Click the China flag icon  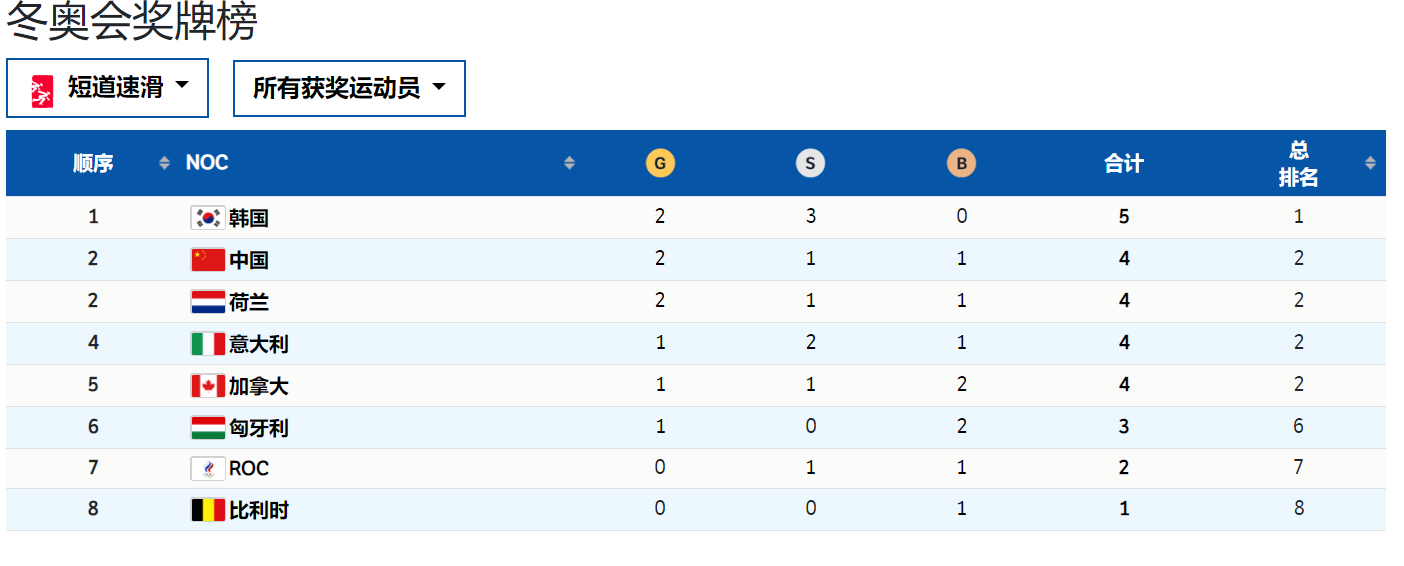[208, 260]
